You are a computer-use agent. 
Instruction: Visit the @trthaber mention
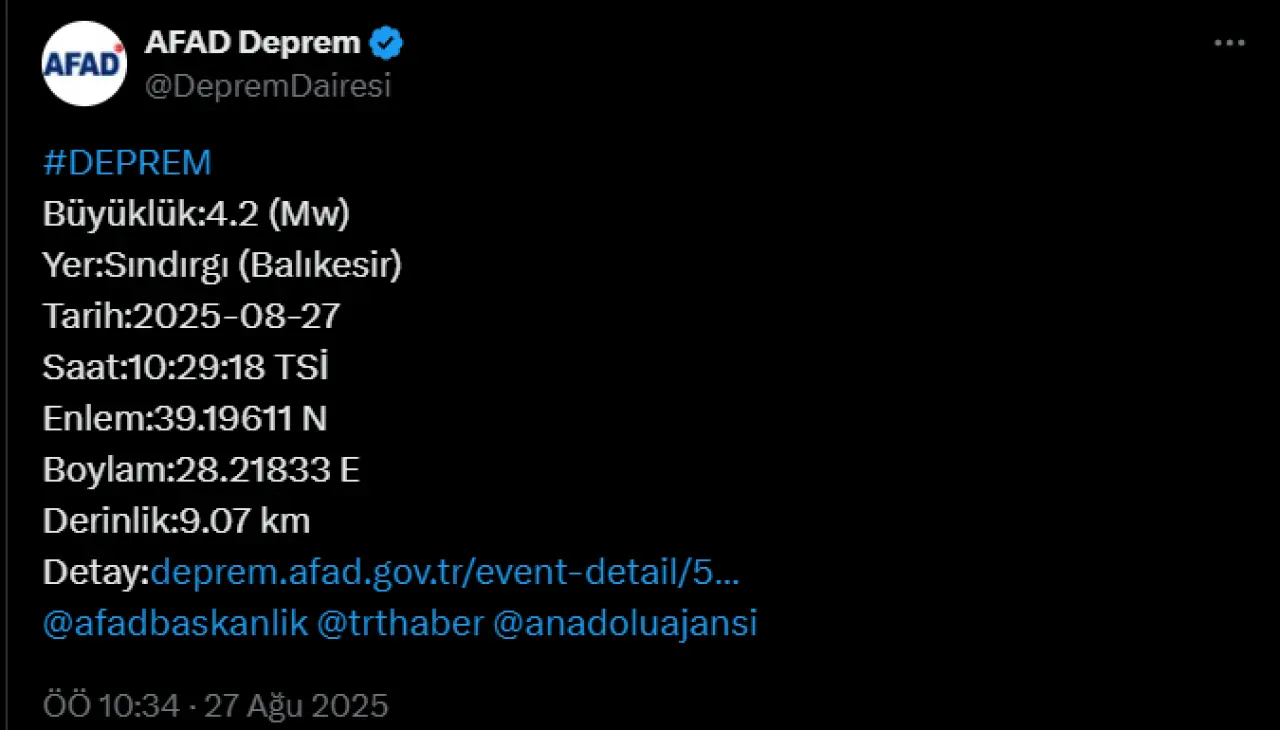[400, 623]
